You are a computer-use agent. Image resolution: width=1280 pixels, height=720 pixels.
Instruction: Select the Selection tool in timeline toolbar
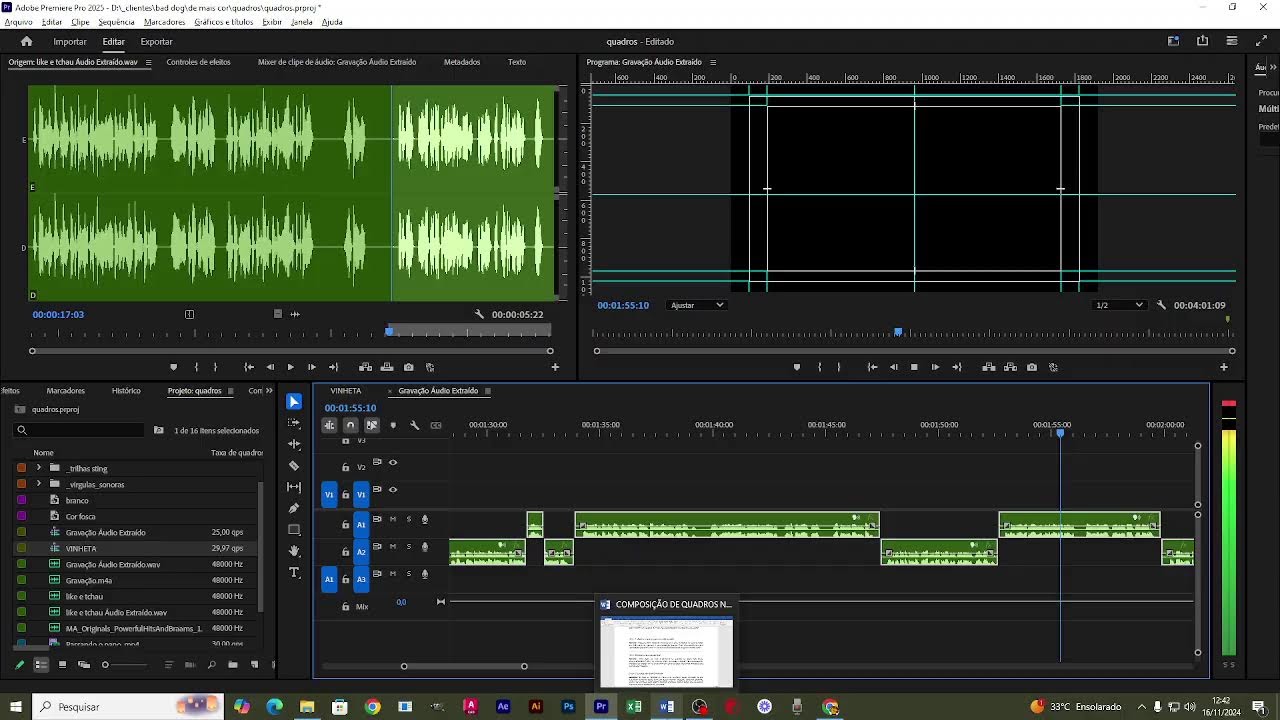pyautogui.click(x=294, y=401)
